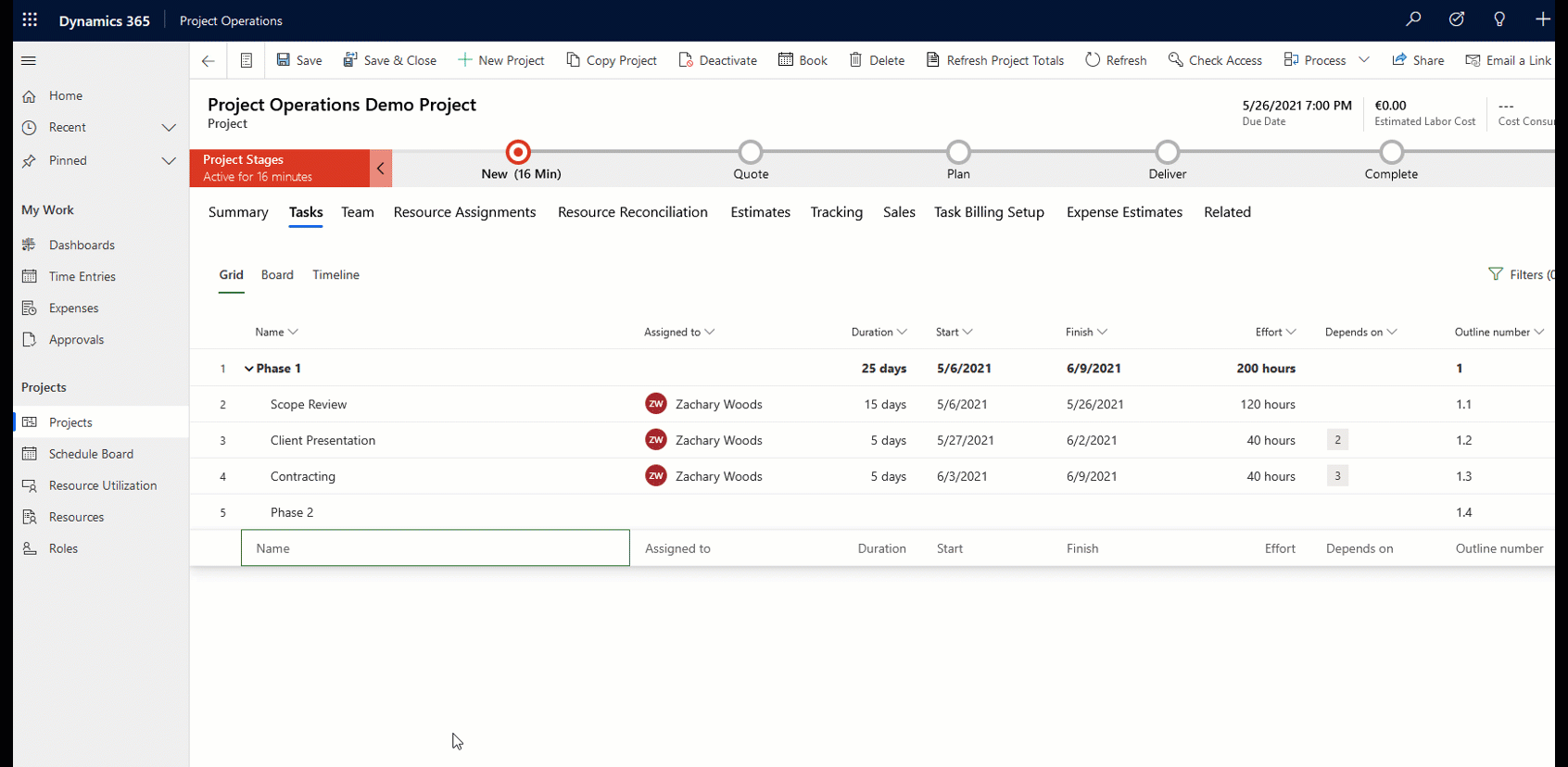Open the Recent item in sidebar
The width and height of the screenshot is (1568, 767).
pyautogui.click(x=68, y=127)
